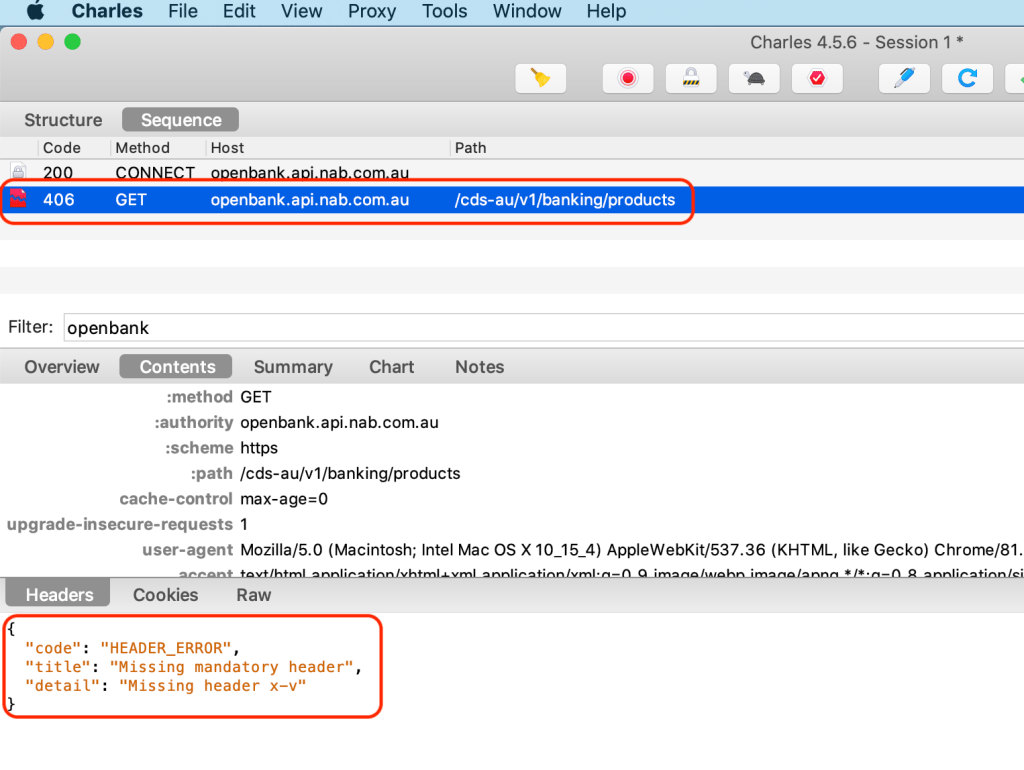1024x770 pixels.
Task: Select the Sequence view tab
Action: point(180,120)
